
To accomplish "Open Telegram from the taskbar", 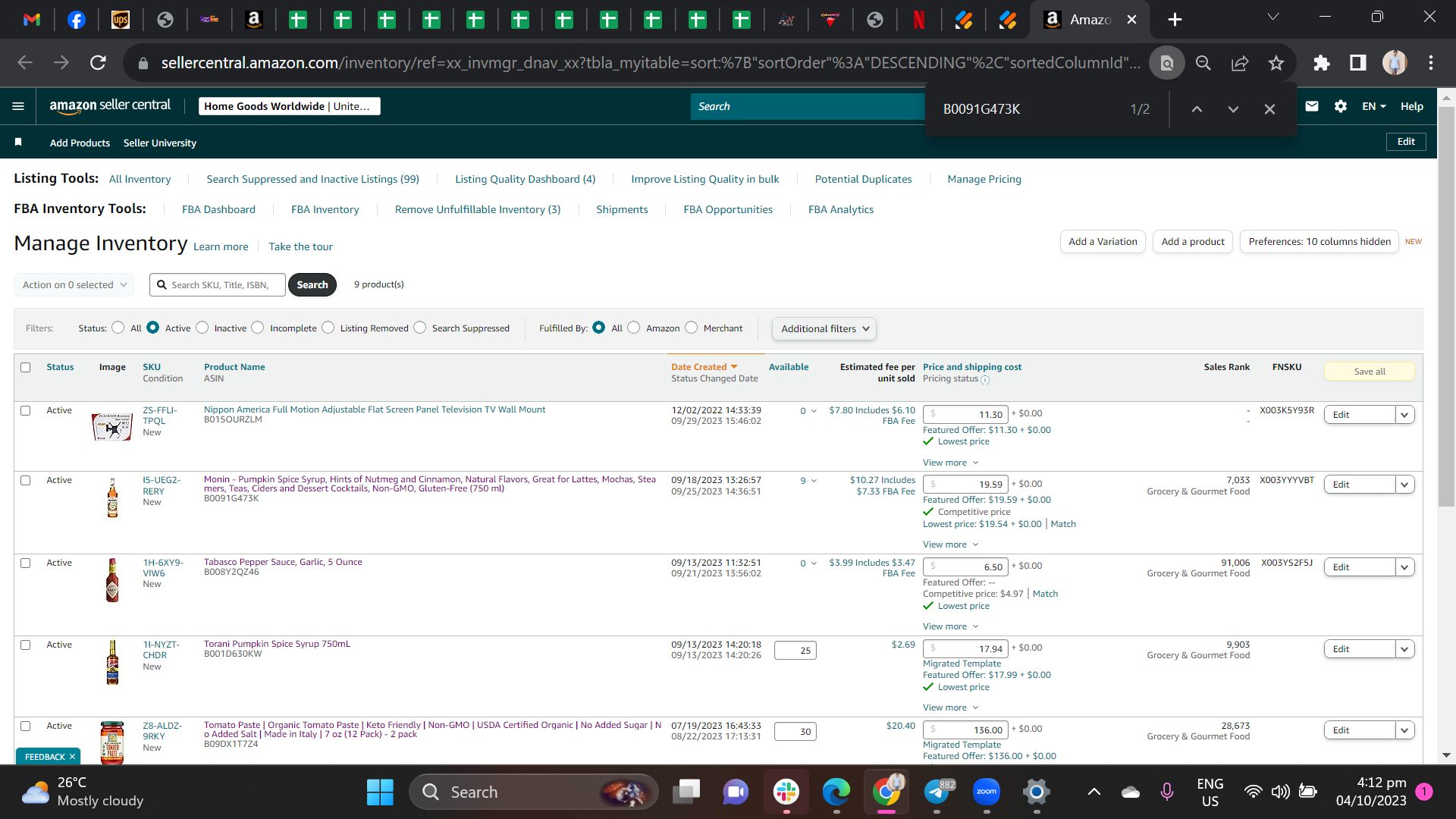I will point(937,792).
